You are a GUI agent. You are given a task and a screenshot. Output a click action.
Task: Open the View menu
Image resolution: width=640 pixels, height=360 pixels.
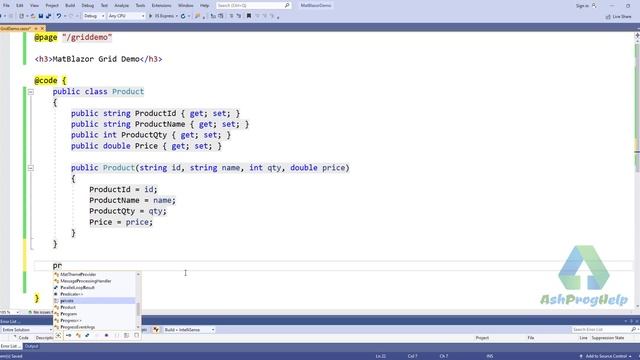pos(34,5)
